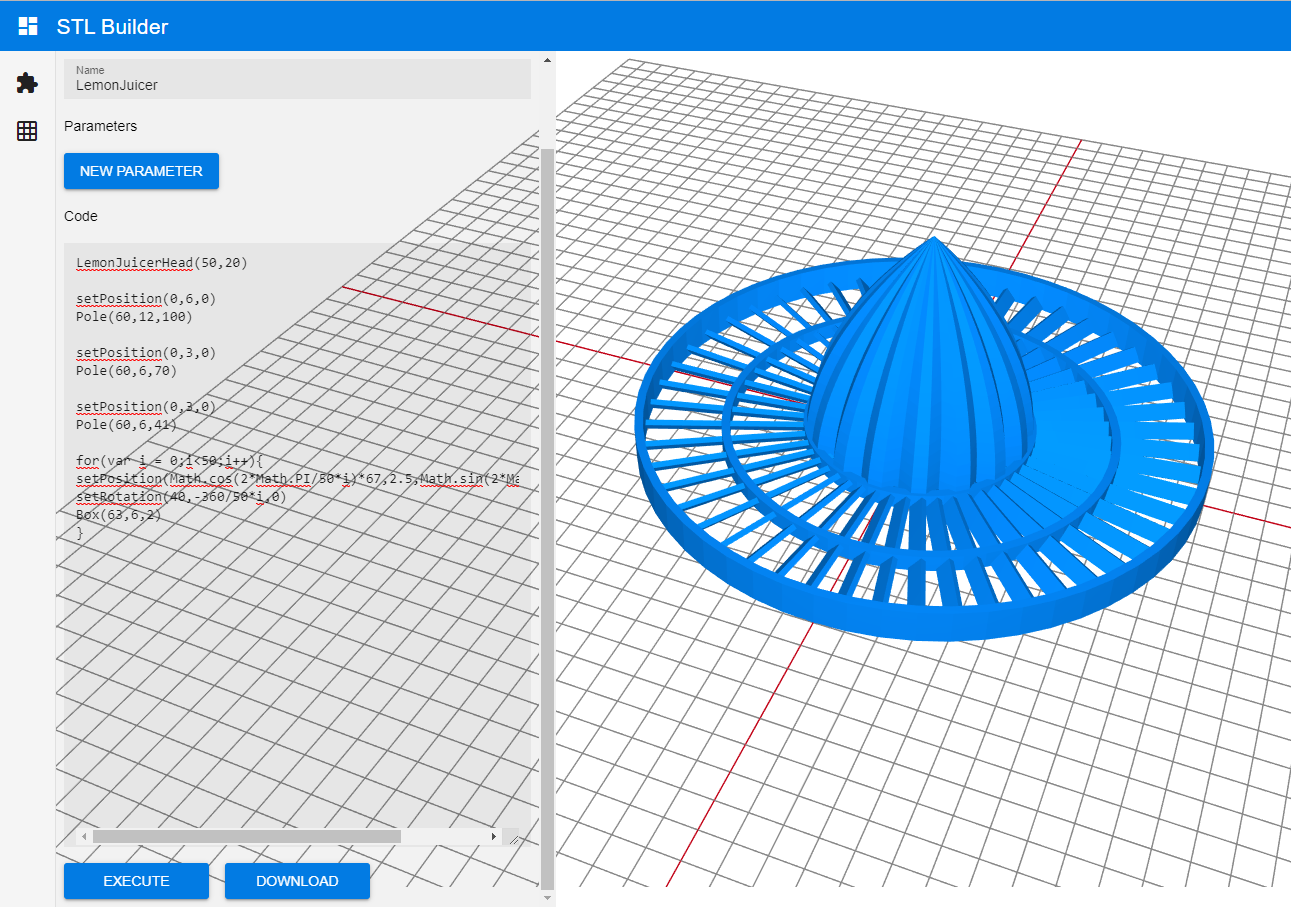Open the grid table icon in sidebar
Screen dimensions: 1291x907
27,131
